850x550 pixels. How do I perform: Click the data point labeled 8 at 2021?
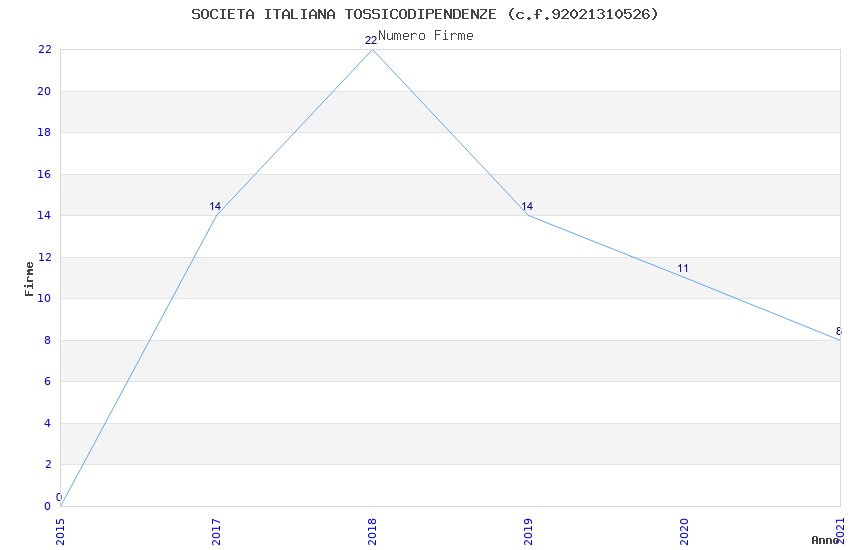[x=840, y=340]
